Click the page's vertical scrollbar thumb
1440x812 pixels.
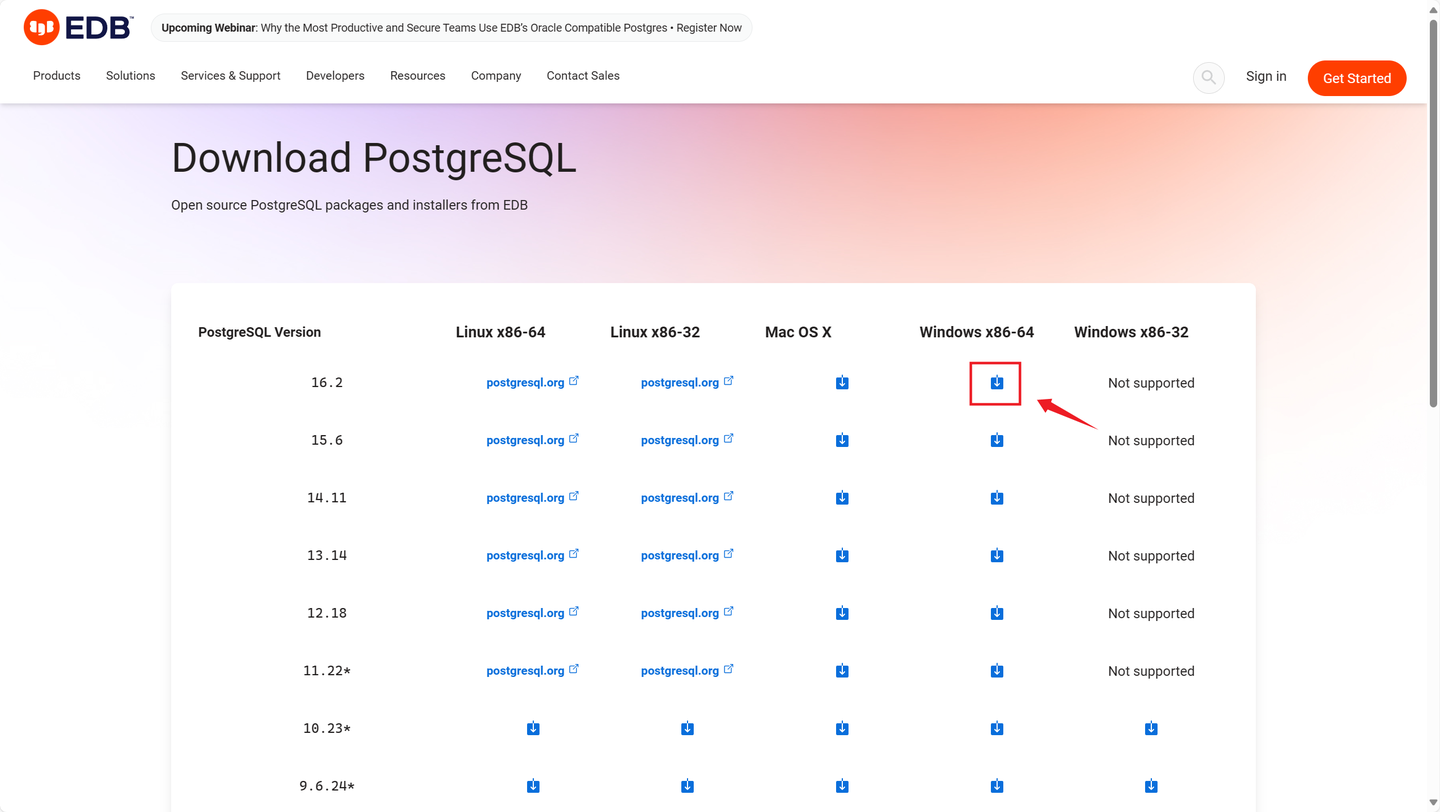[x=1434, y=212]
